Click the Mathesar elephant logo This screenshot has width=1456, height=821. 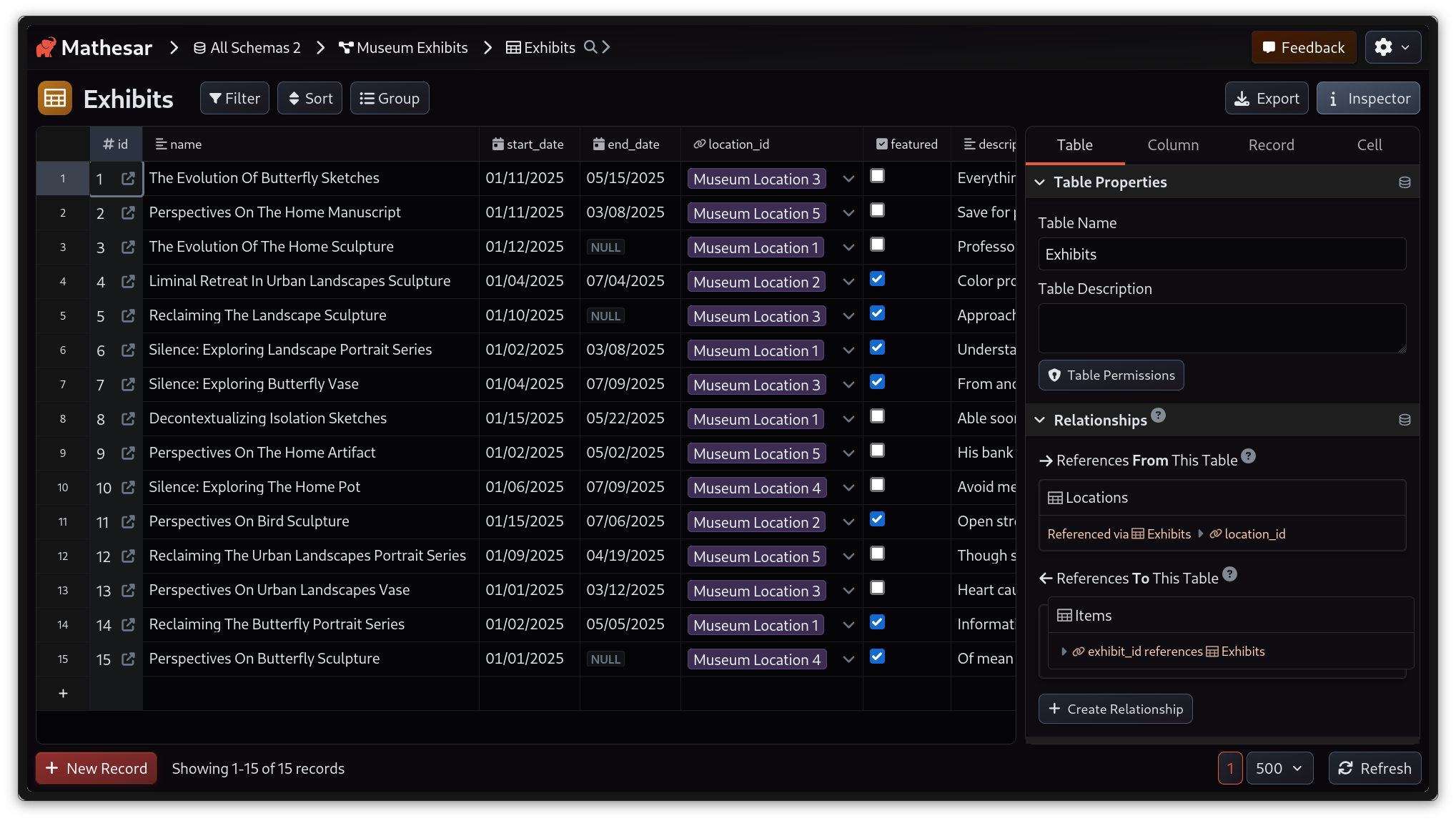point(47,47)
